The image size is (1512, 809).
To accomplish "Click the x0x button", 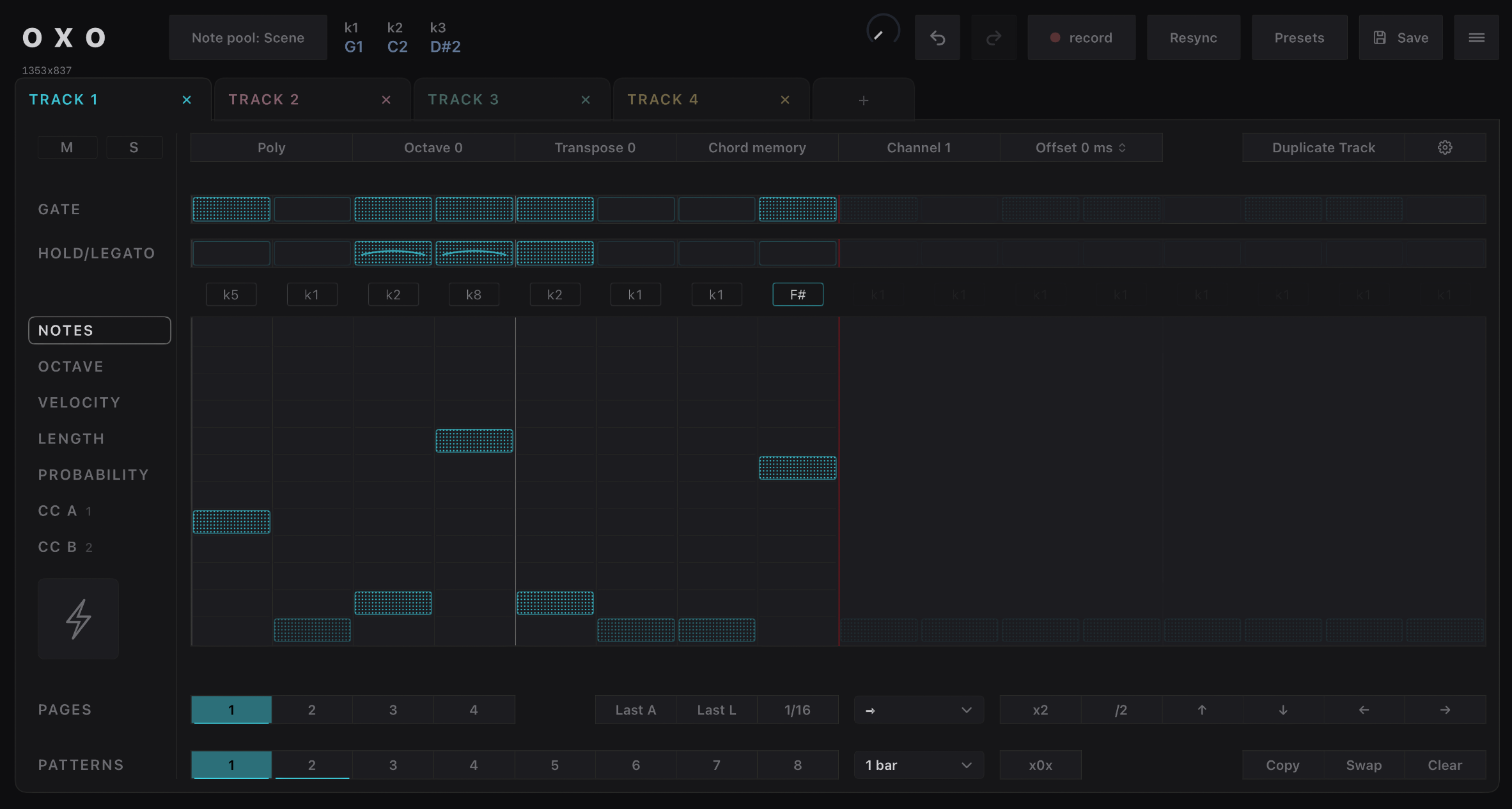I will pos(1040,765).
